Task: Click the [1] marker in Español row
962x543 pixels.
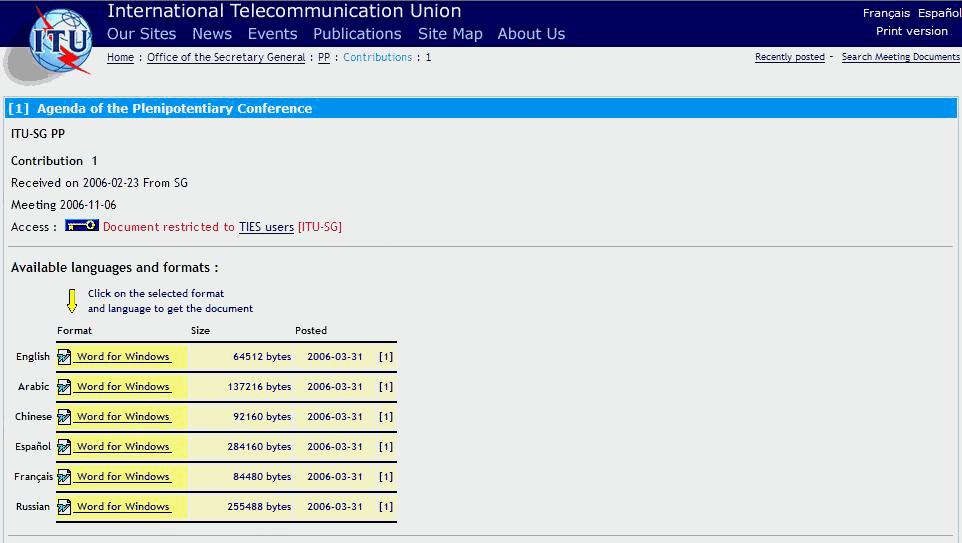Action: (386, 447)
